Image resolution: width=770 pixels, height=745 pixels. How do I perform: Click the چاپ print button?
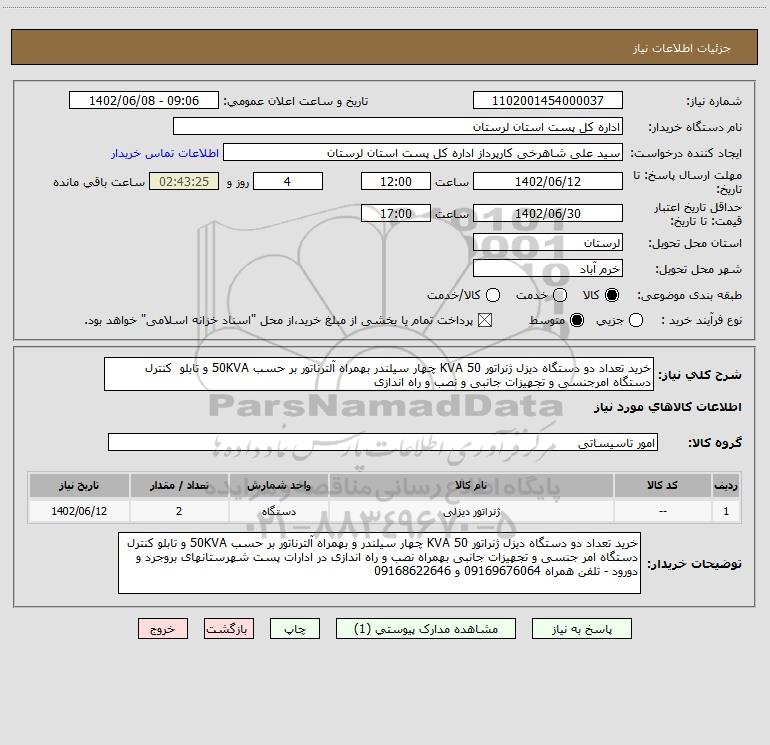pyautogui.click(x=295, y=629)
